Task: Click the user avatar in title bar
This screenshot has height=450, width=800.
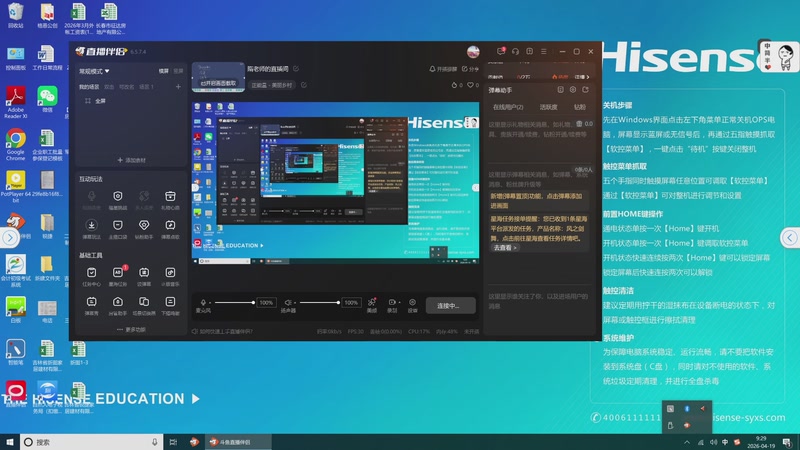Action: [473, 52]
